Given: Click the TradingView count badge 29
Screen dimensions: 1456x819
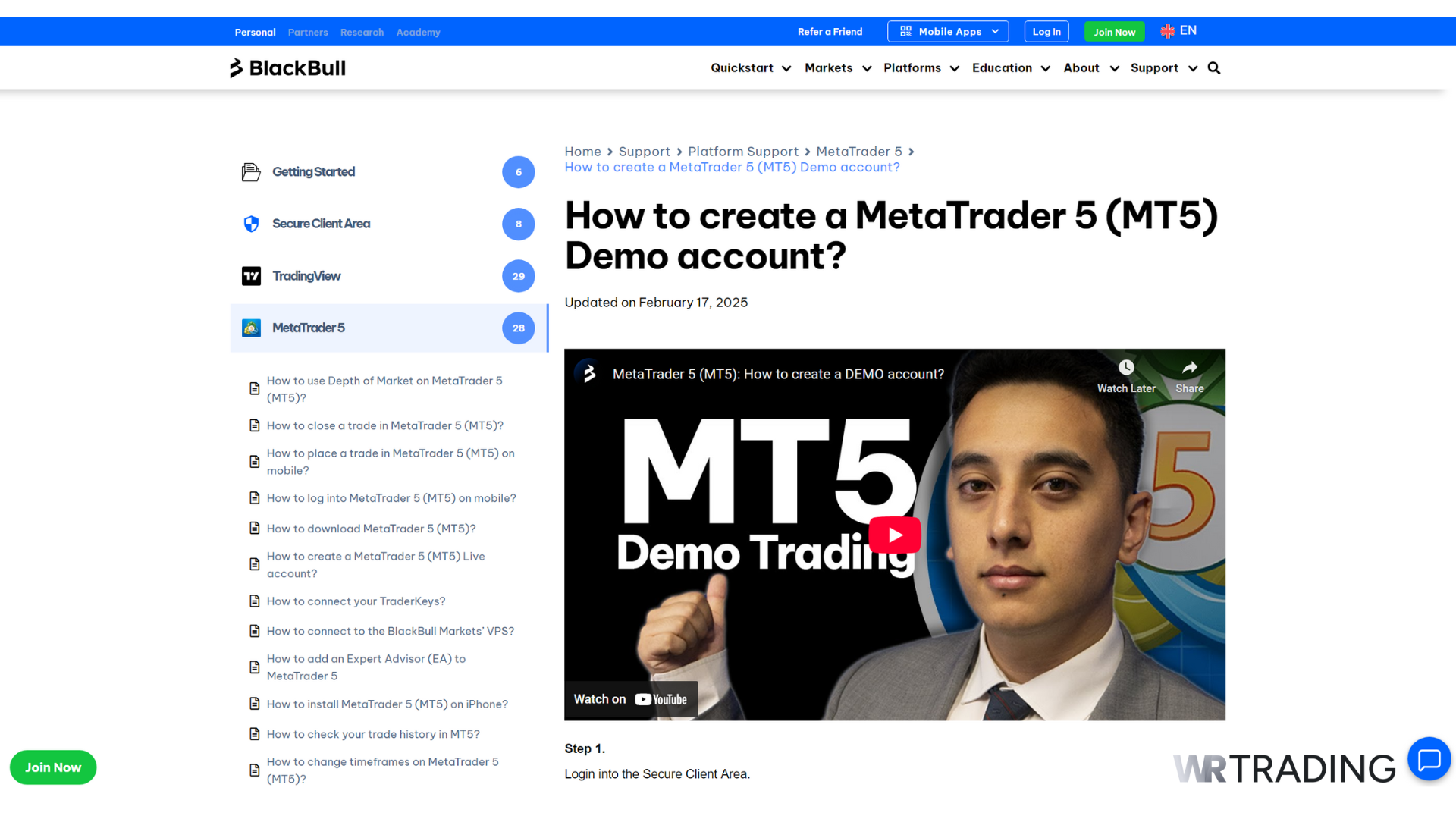Looking at the screenshot, I should tap(519, 276).
